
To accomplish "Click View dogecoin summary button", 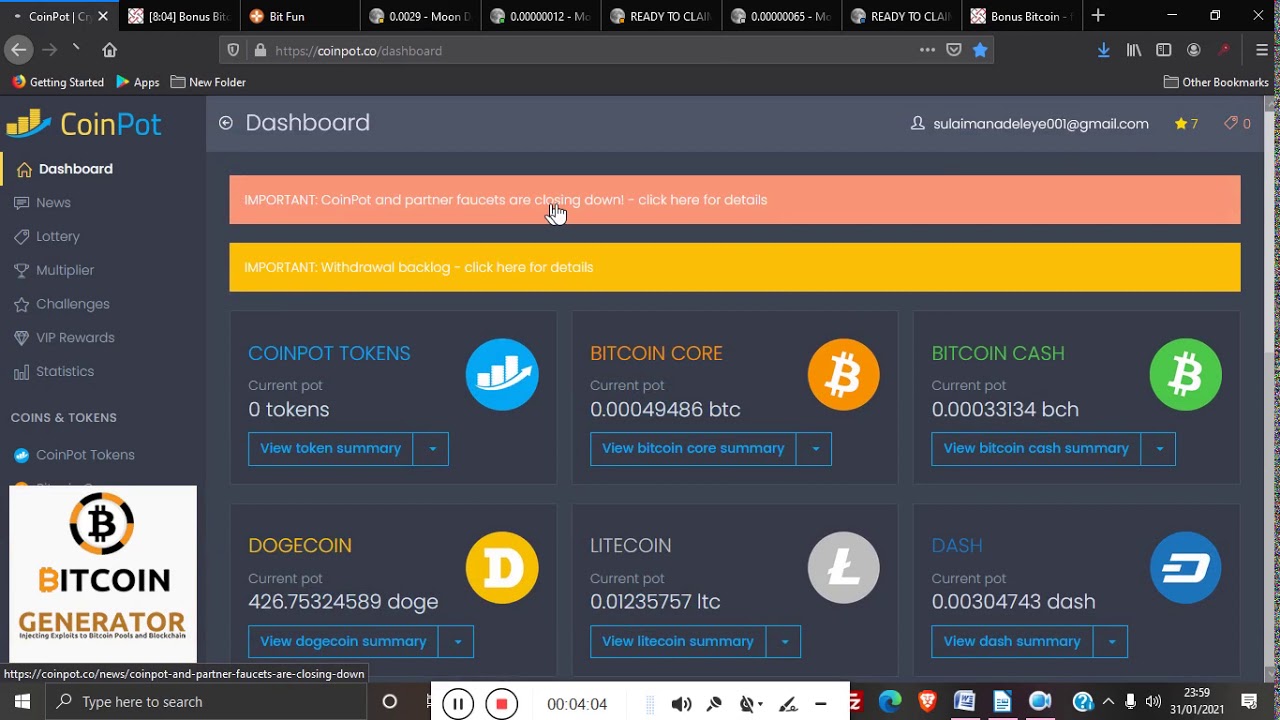I will [343, 642].
